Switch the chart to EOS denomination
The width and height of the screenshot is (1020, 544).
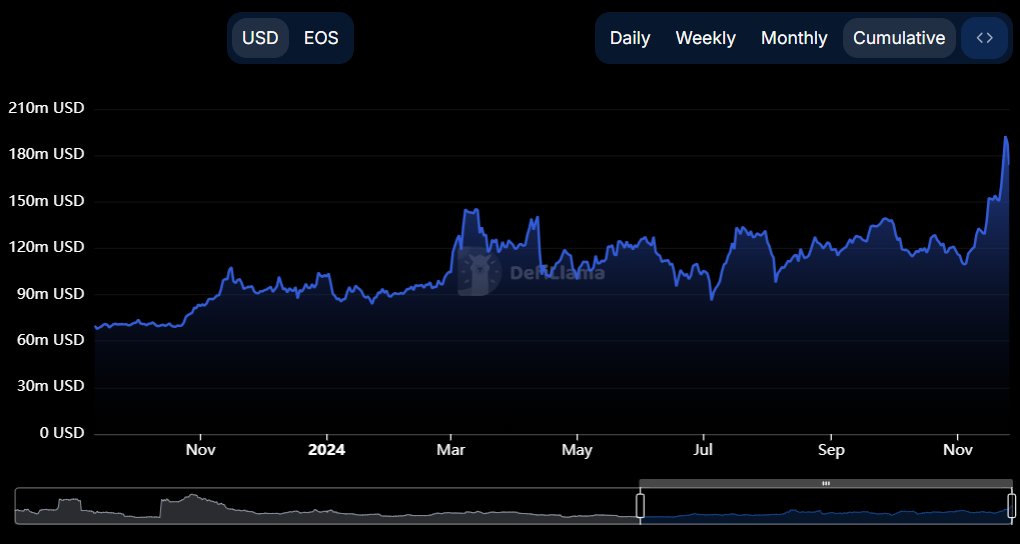(x=321, y=38)
